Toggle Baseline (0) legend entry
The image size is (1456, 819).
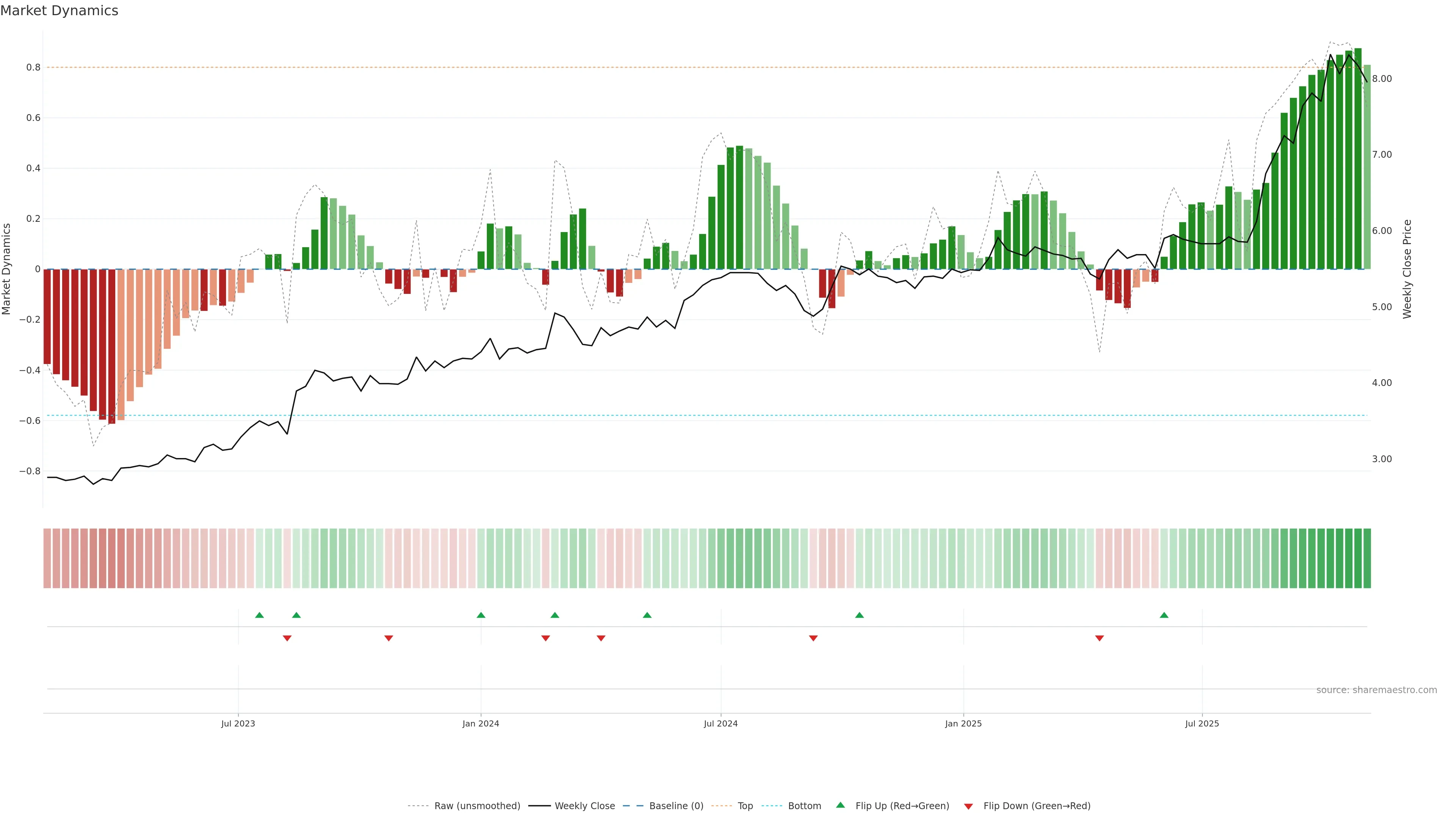click(x=676, y=805)
